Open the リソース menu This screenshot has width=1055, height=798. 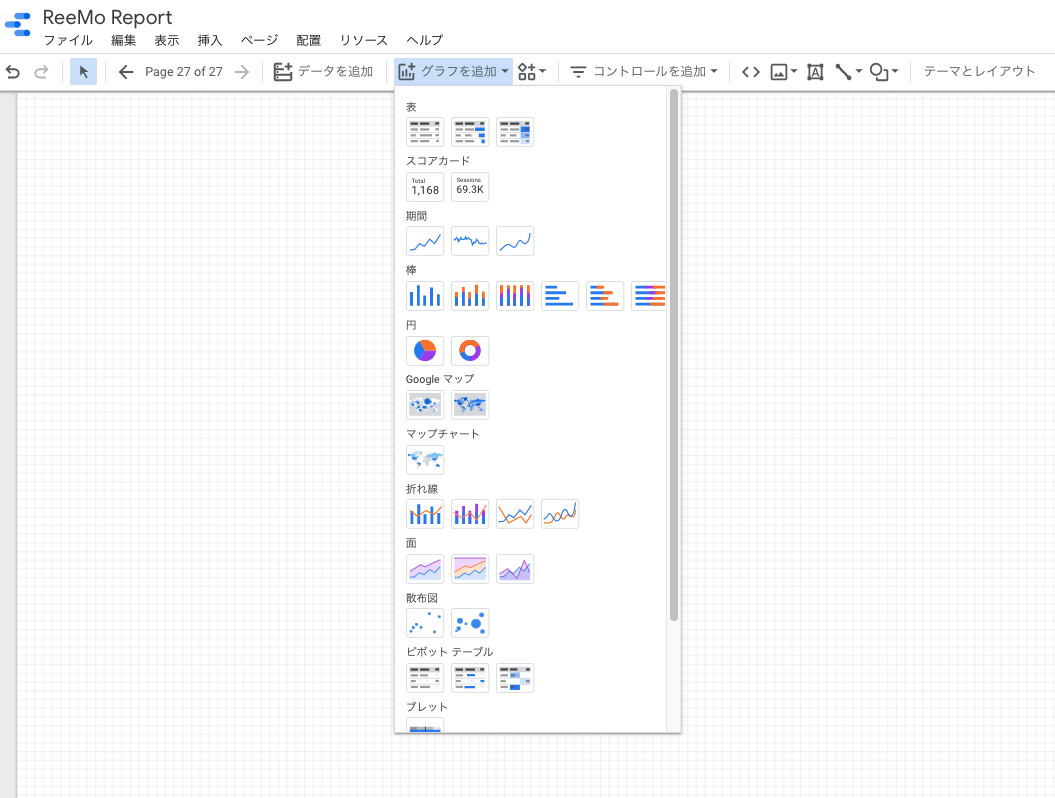pyautogui.click(x=363, y=40)
